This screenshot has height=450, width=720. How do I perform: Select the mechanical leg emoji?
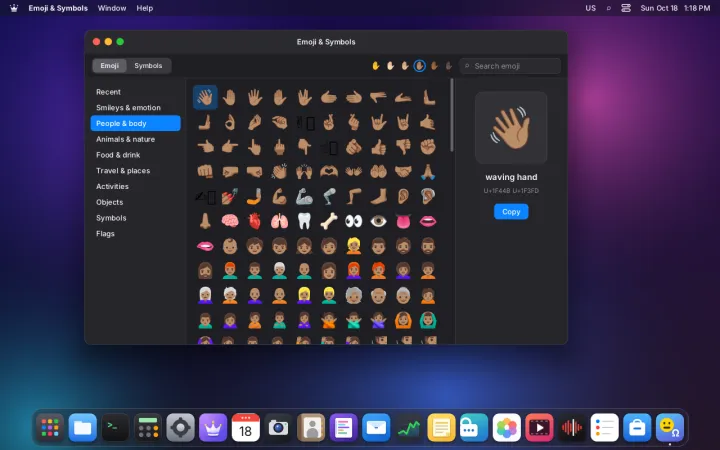(x=329, y=197)
